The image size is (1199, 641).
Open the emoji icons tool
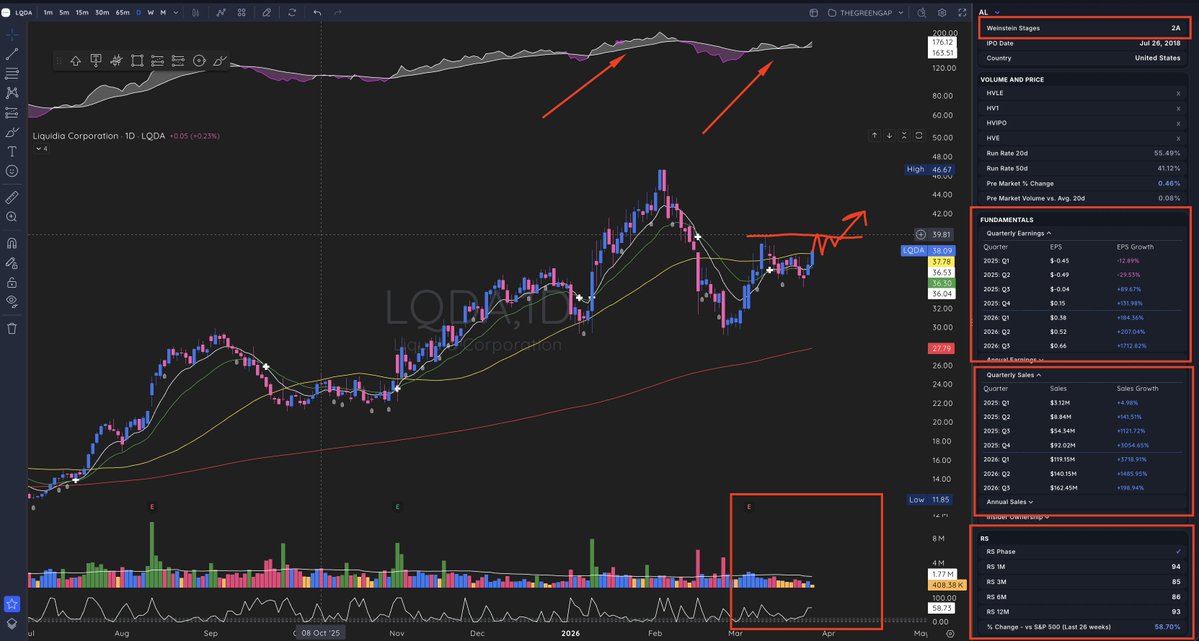(12, 171)
